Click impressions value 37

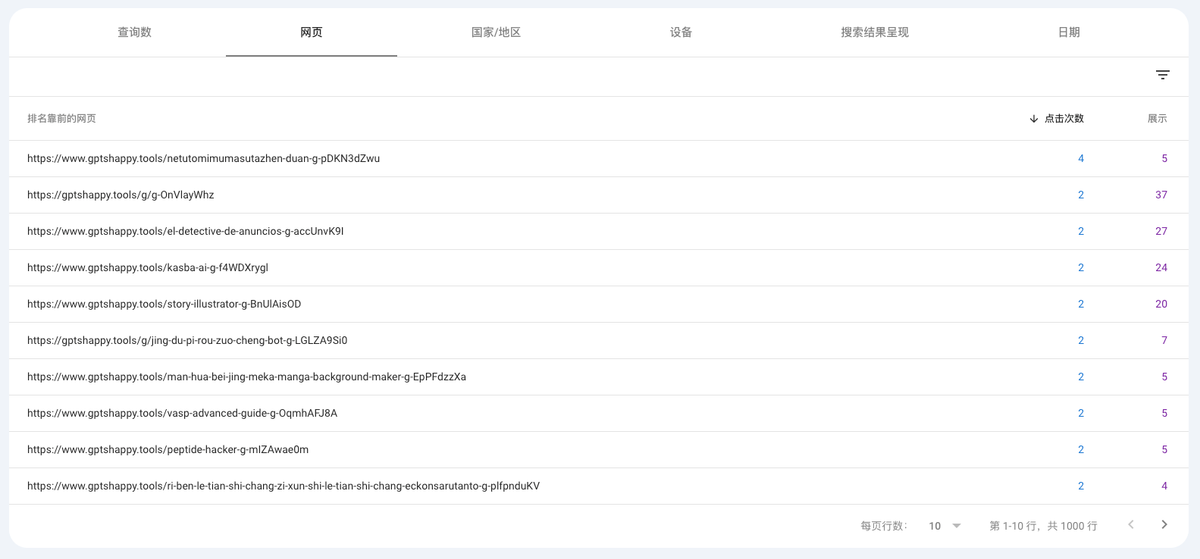tap(1161, 195)
